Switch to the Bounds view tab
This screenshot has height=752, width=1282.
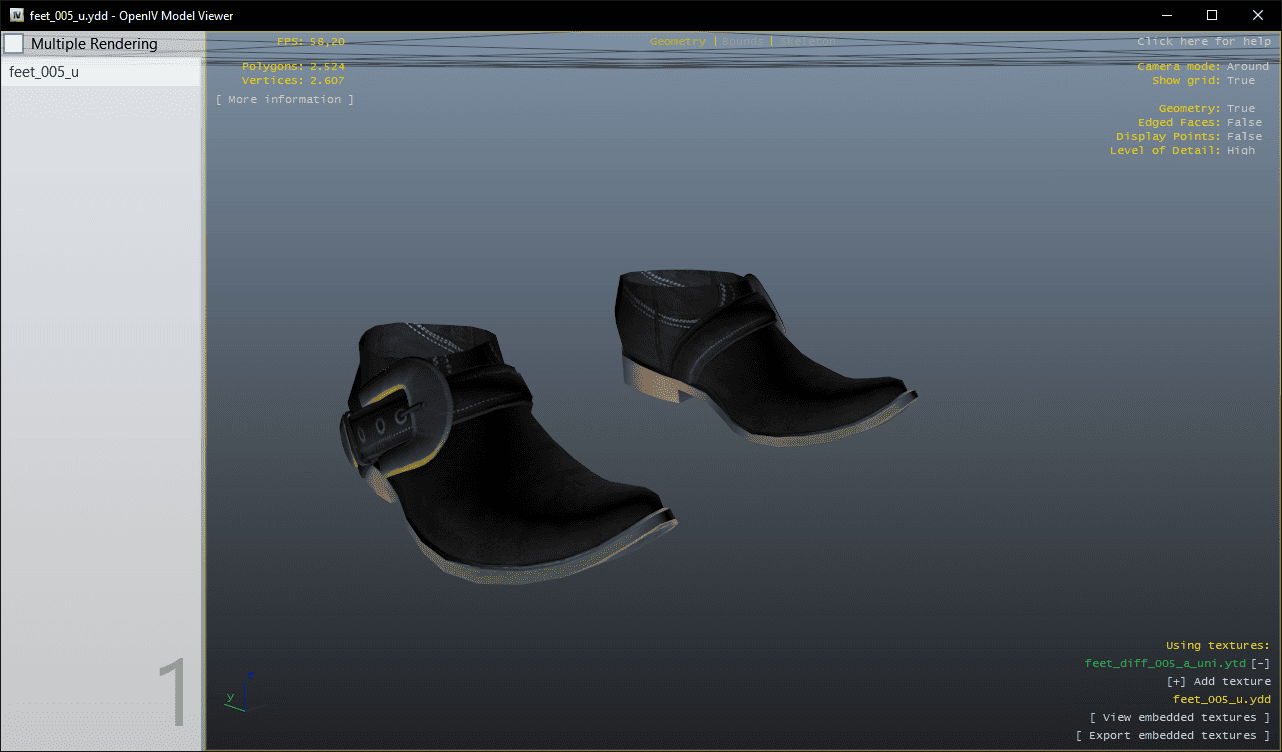(x=742, y=42)
